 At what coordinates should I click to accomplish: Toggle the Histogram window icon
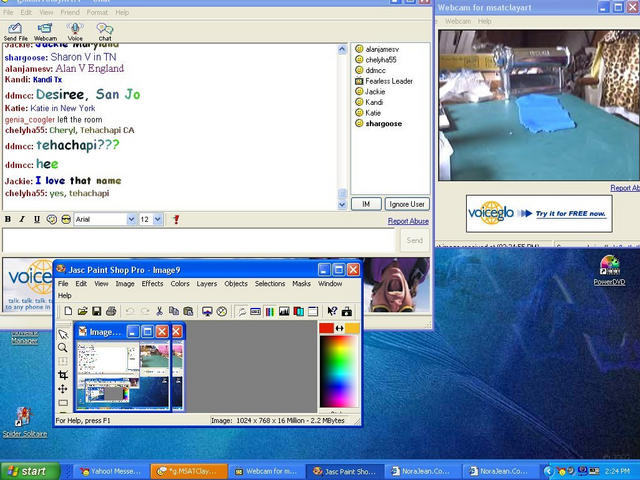(x=284, y=311)
